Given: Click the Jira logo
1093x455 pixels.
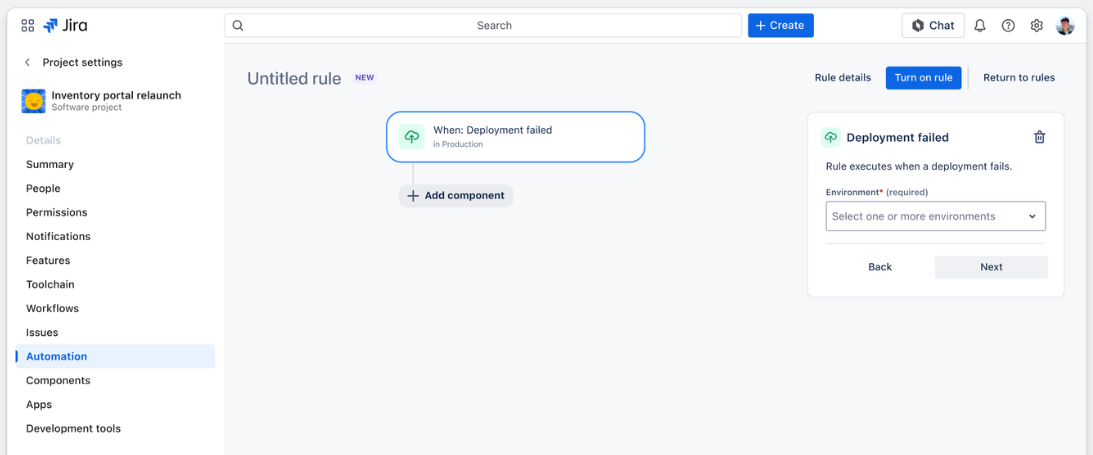Looking at the screenshot, I should pyautogui.click(x=65, y=26).
